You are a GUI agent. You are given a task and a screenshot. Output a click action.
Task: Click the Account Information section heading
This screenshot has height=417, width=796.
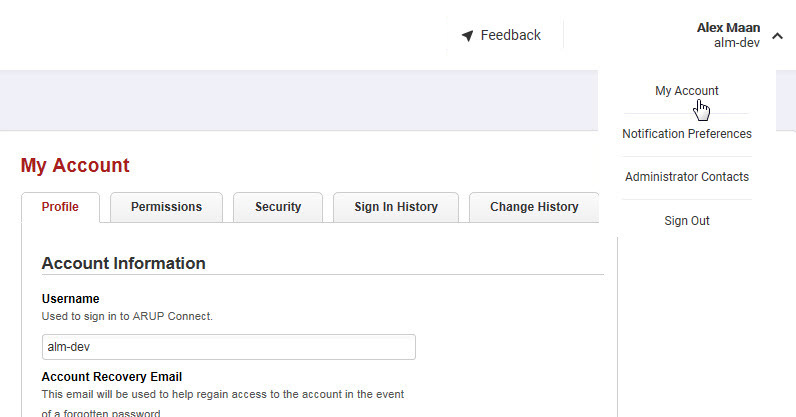pyautogui.click(x=123, y=264)
